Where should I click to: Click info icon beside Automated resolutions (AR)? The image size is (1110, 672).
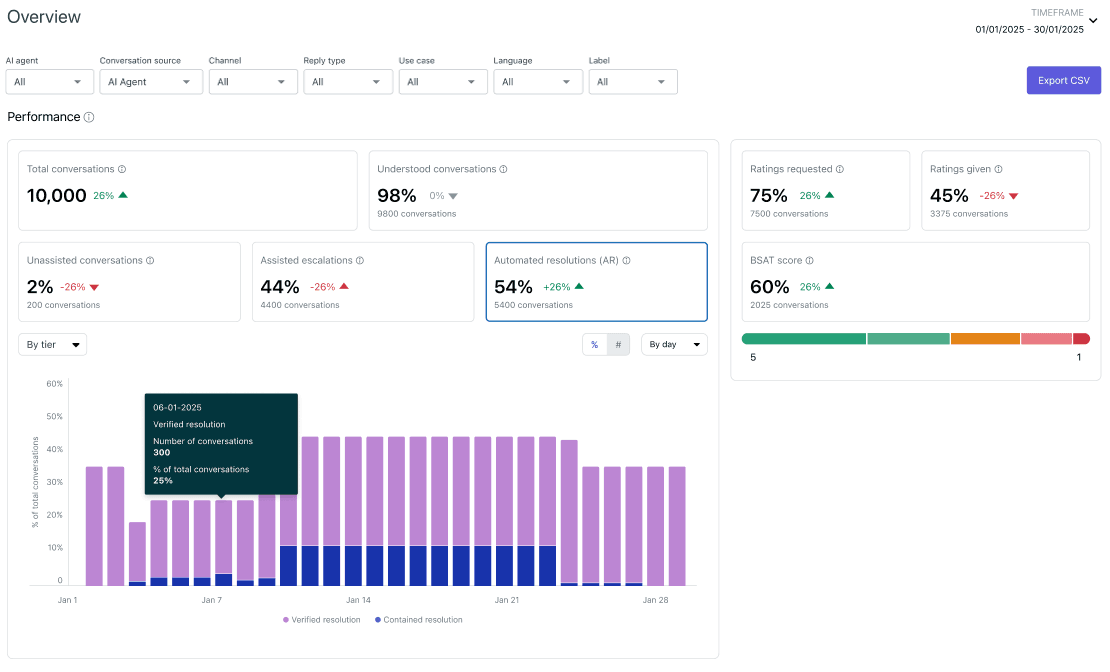click(x=626, y=261)
